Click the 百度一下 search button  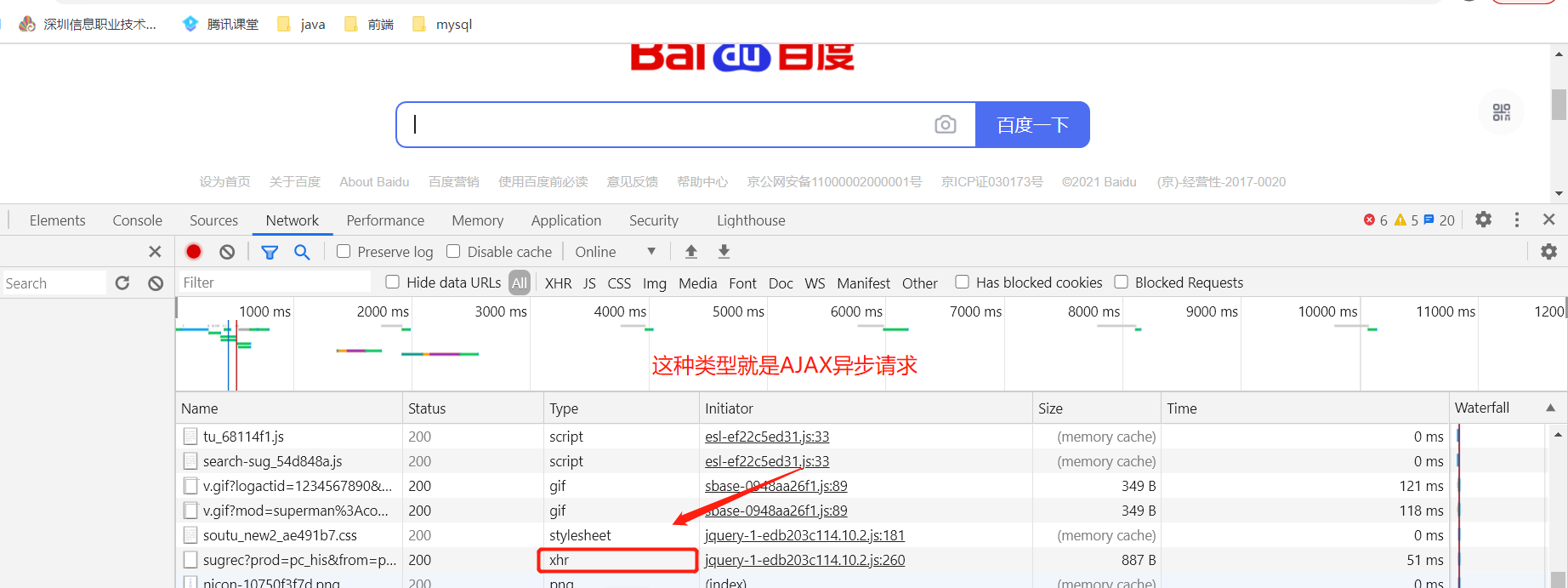(x=1032, y=124)
